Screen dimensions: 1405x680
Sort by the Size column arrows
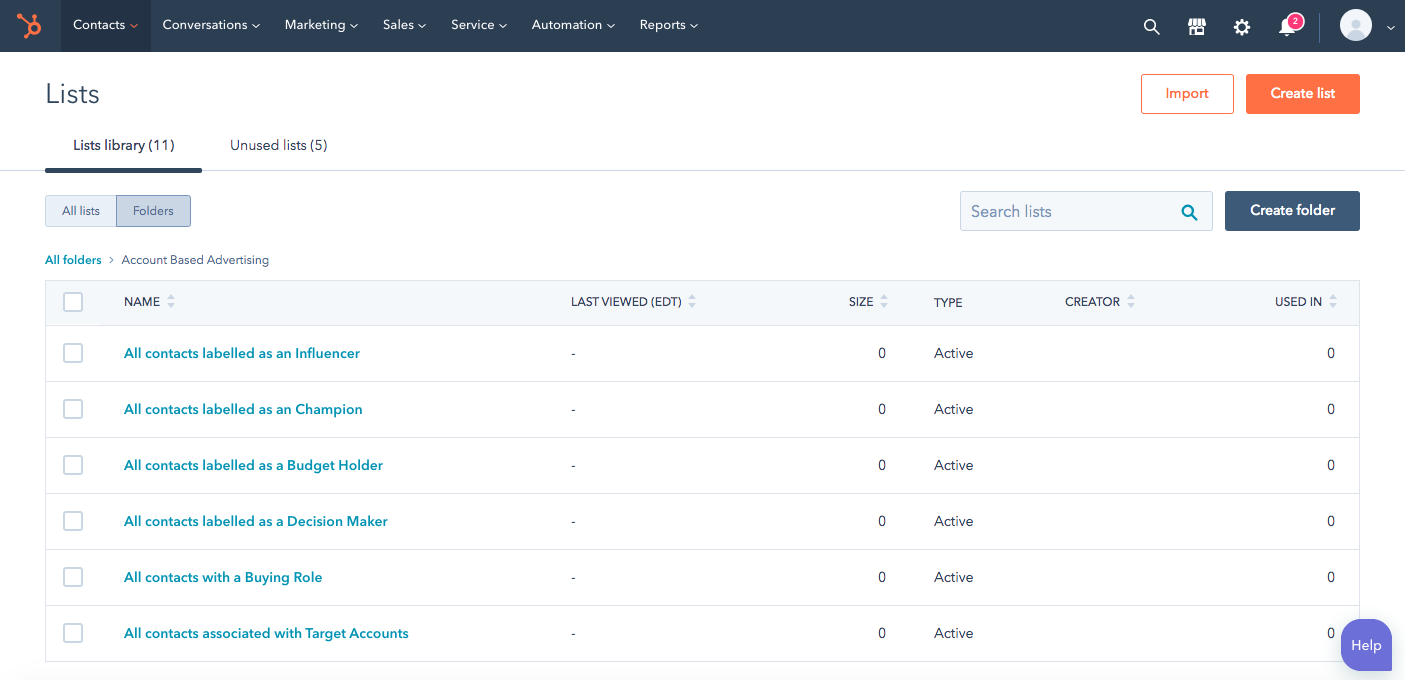point(884,302)
